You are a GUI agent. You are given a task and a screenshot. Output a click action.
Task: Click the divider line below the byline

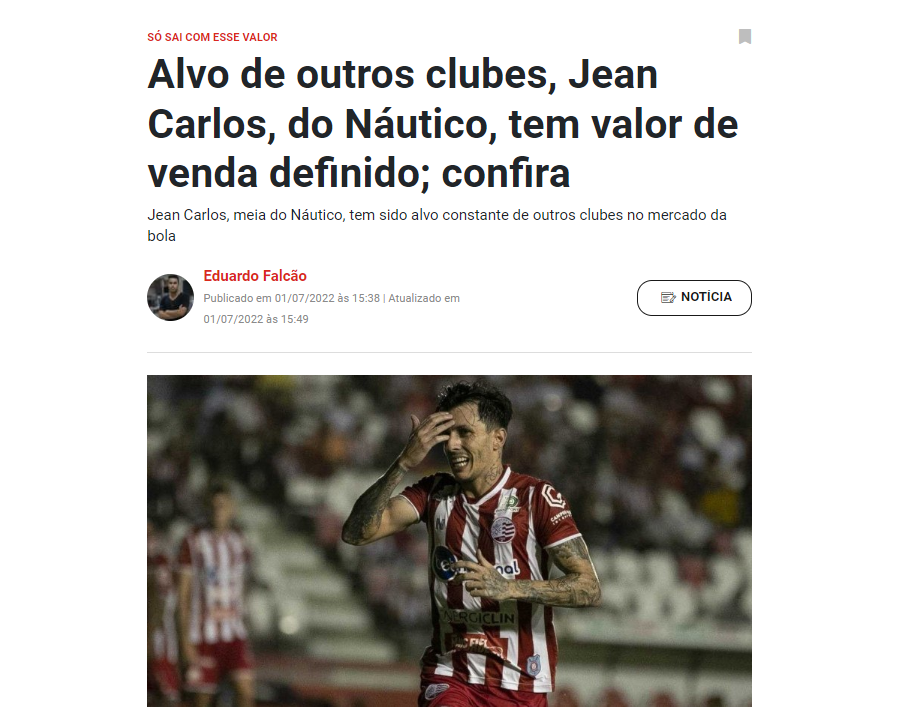[x=449, y=352]
